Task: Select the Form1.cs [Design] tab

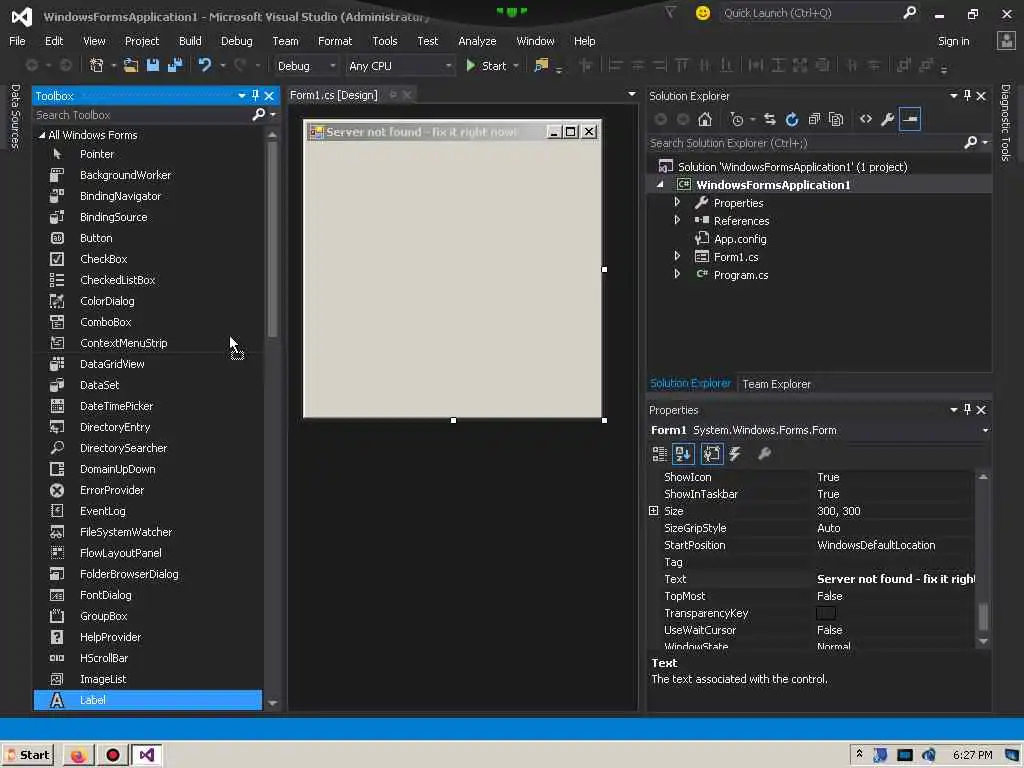Action: pyautogui.click(x=334, y=95)
